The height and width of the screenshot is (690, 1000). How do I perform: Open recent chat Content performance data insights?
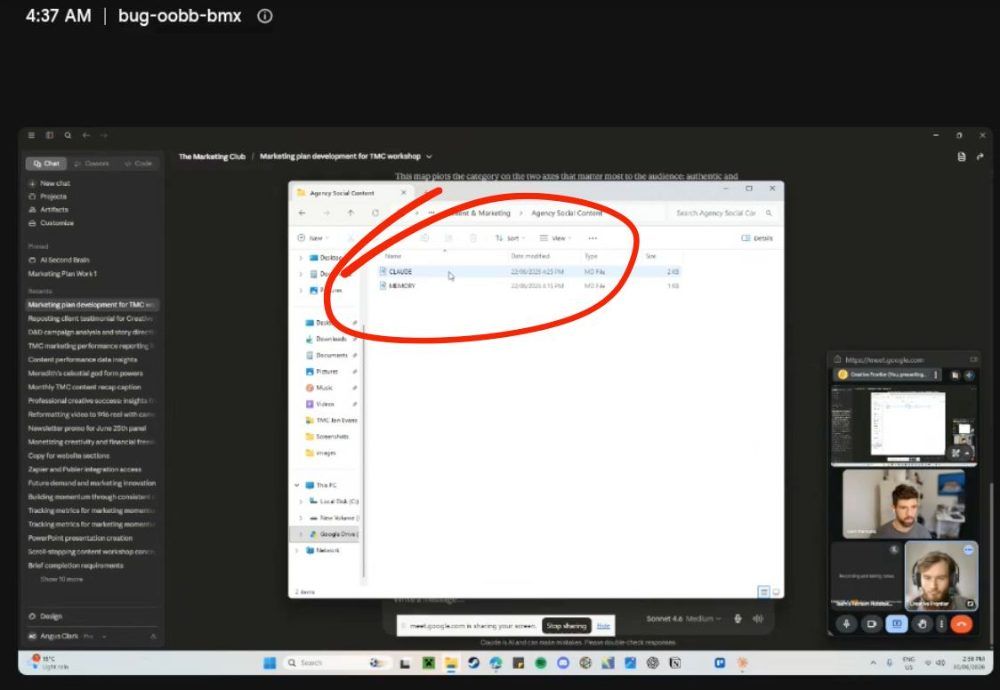82,360
